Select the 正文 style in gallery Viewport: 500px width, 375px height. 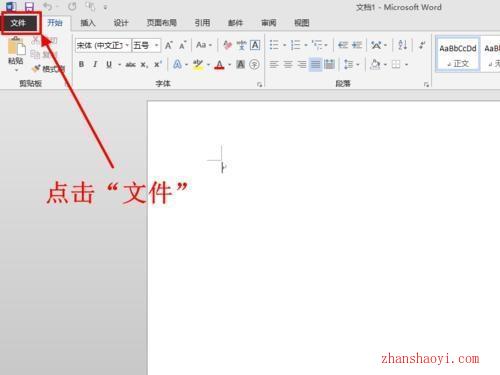[458, 54]
